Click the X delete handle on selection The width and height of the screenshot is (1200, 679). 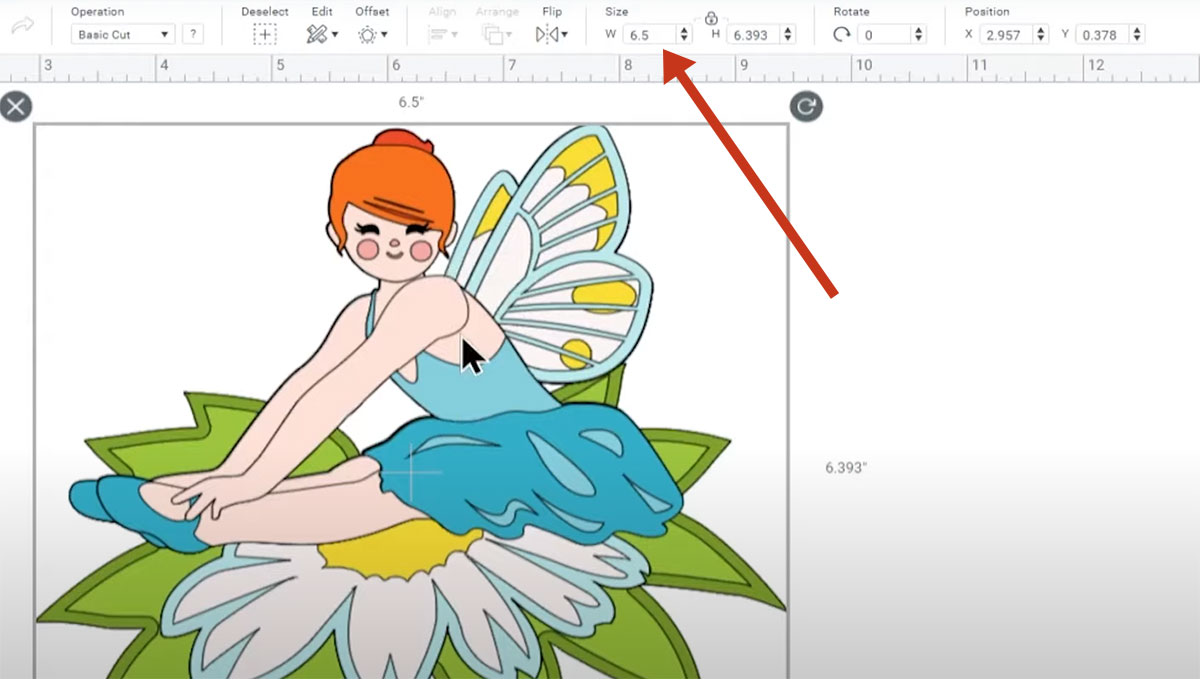16,106
